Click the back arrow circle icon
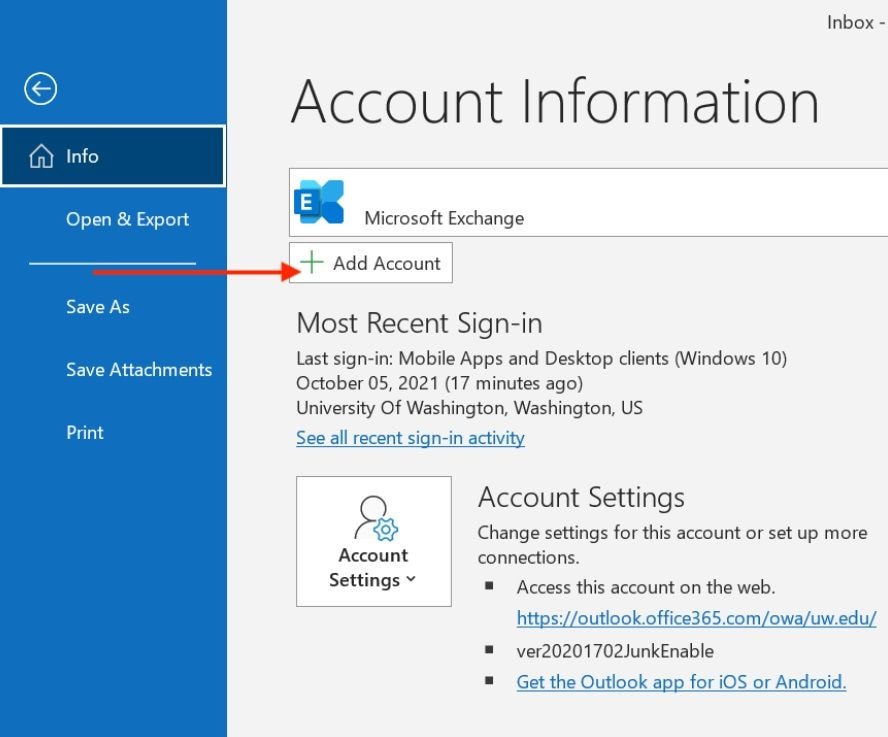The width and height of the screenshot is (888, 737). point(40,89)
